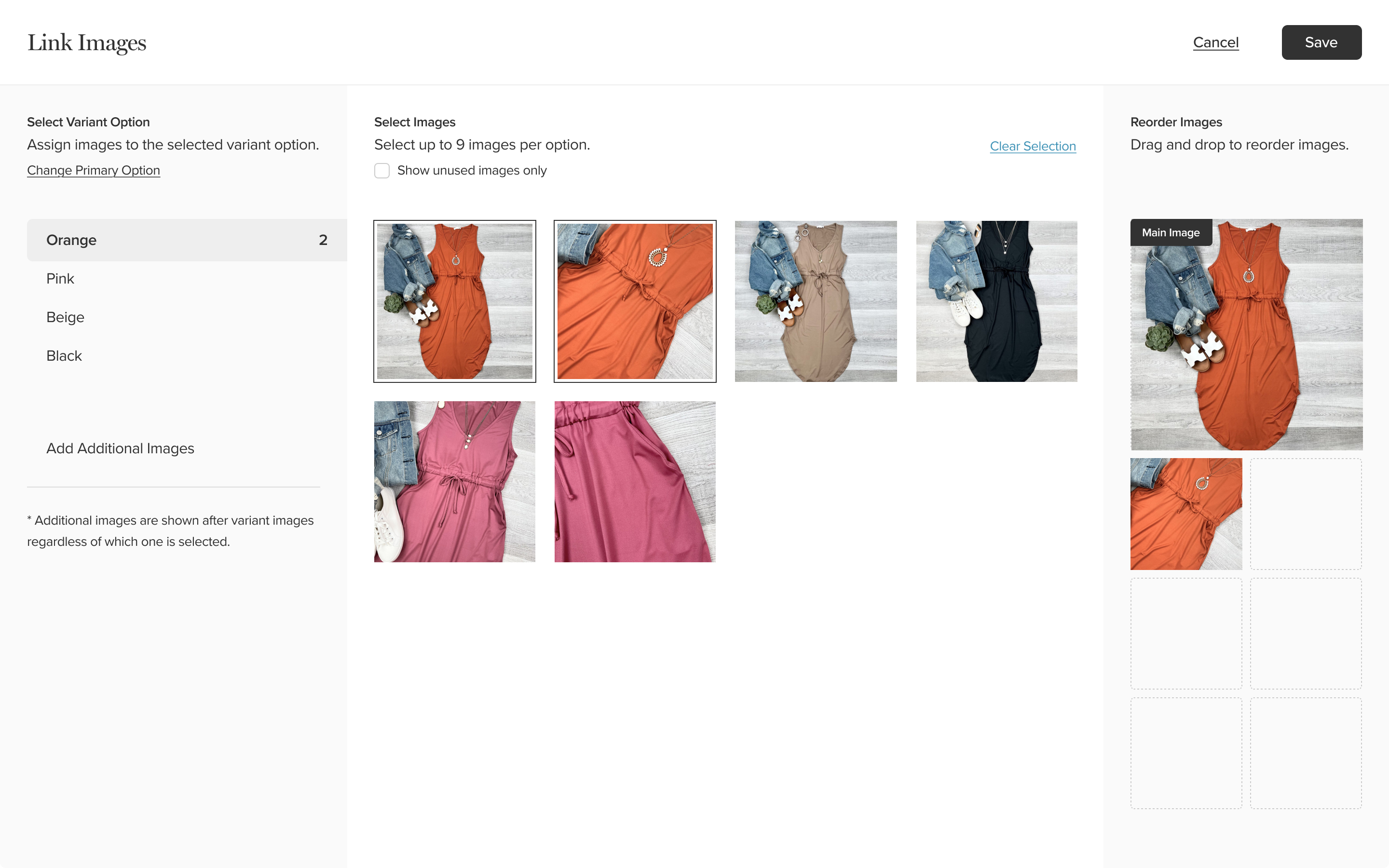The height and width of the screenshot is (868, 1389).
Task: Select the pink dress close-up thumbnail
Action: (635, 482)
